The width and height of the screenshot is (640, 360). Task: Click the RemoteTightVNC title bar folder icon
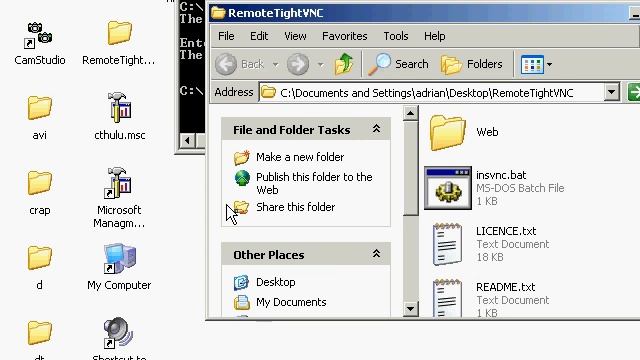tap(218, 13)
